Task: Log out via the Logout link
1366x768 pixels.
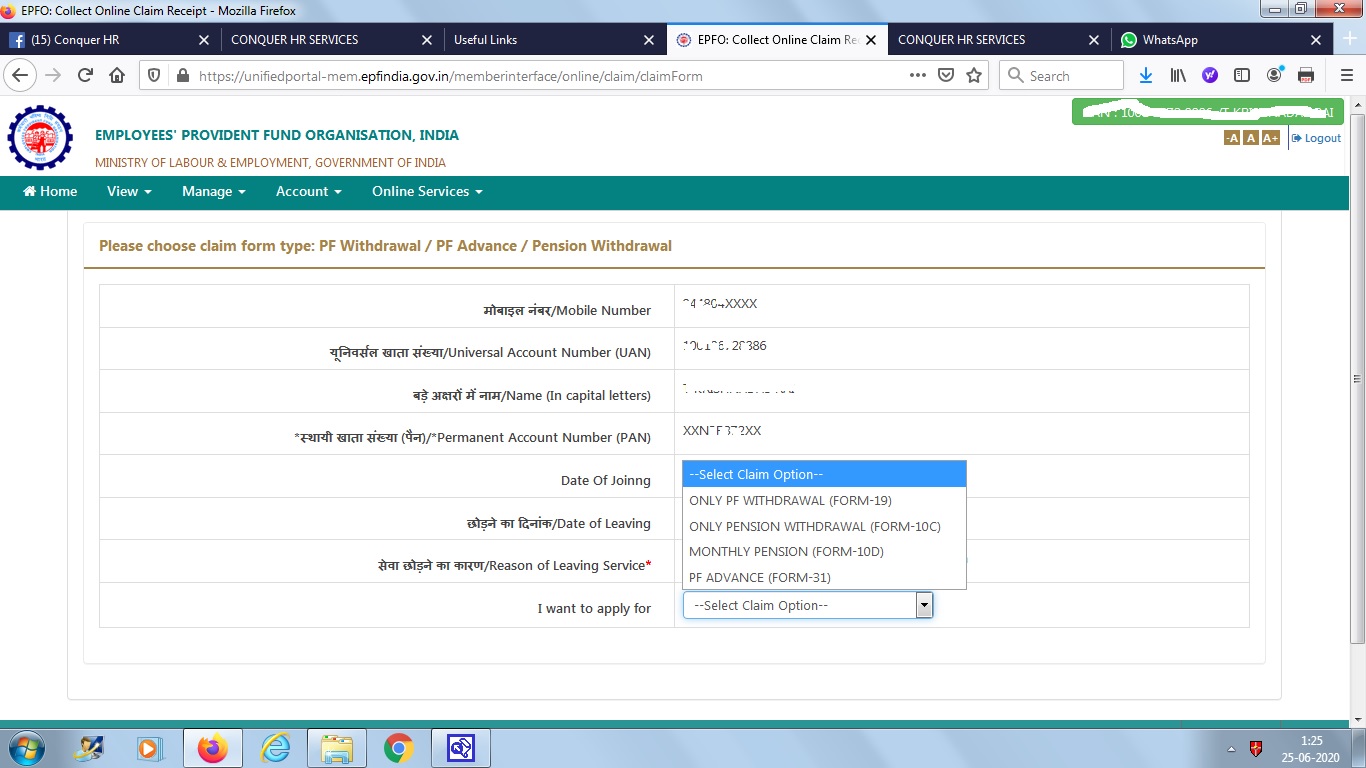Action: point(1316,138)
